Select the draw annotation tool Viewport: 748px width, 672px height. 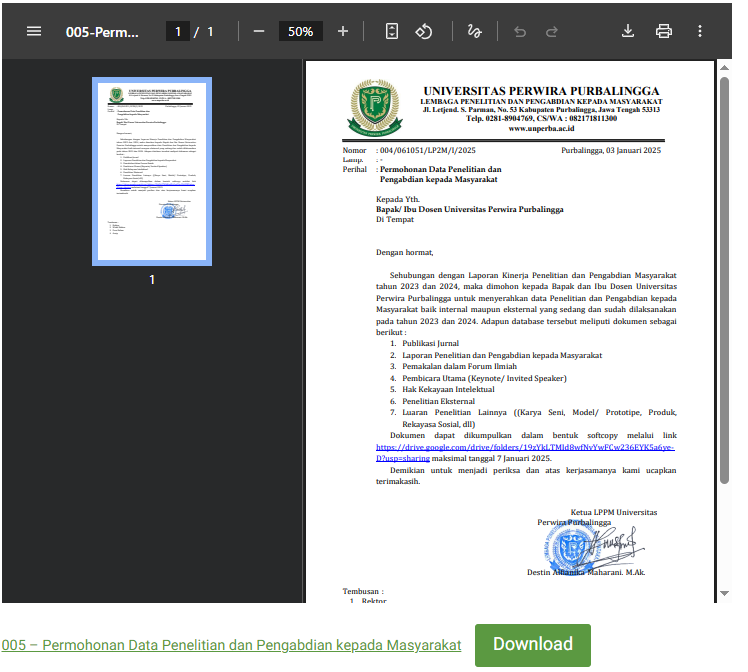[474, 31]
